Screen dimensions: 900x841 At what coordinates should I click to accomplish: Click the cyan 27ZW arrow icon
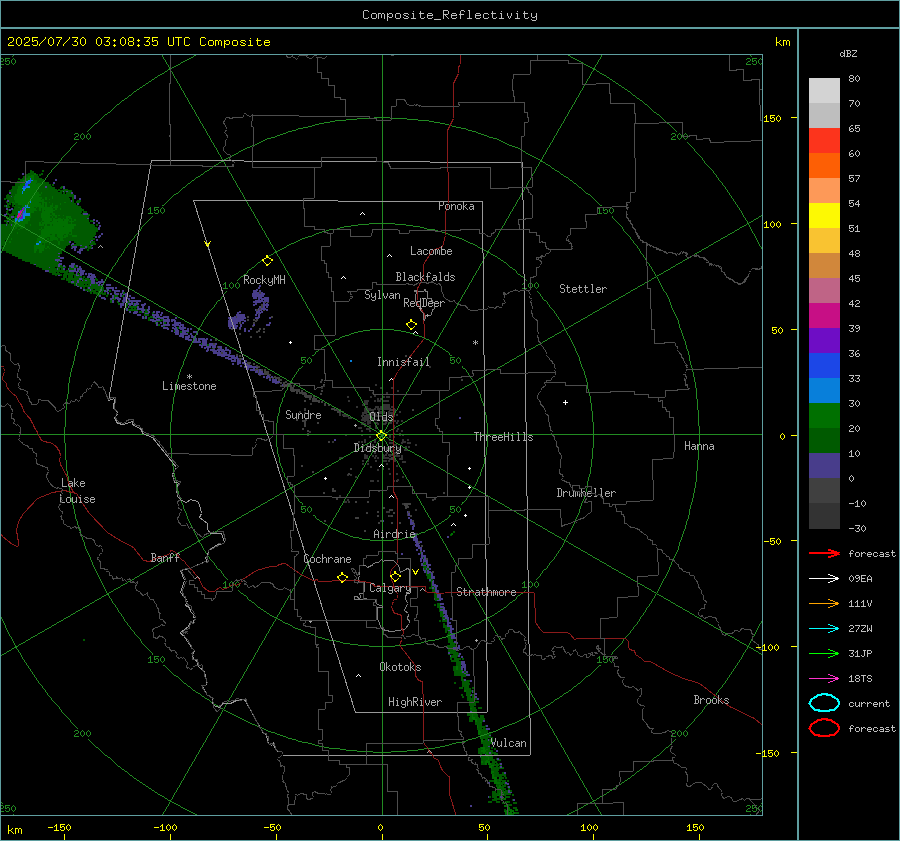click(824, 629)
